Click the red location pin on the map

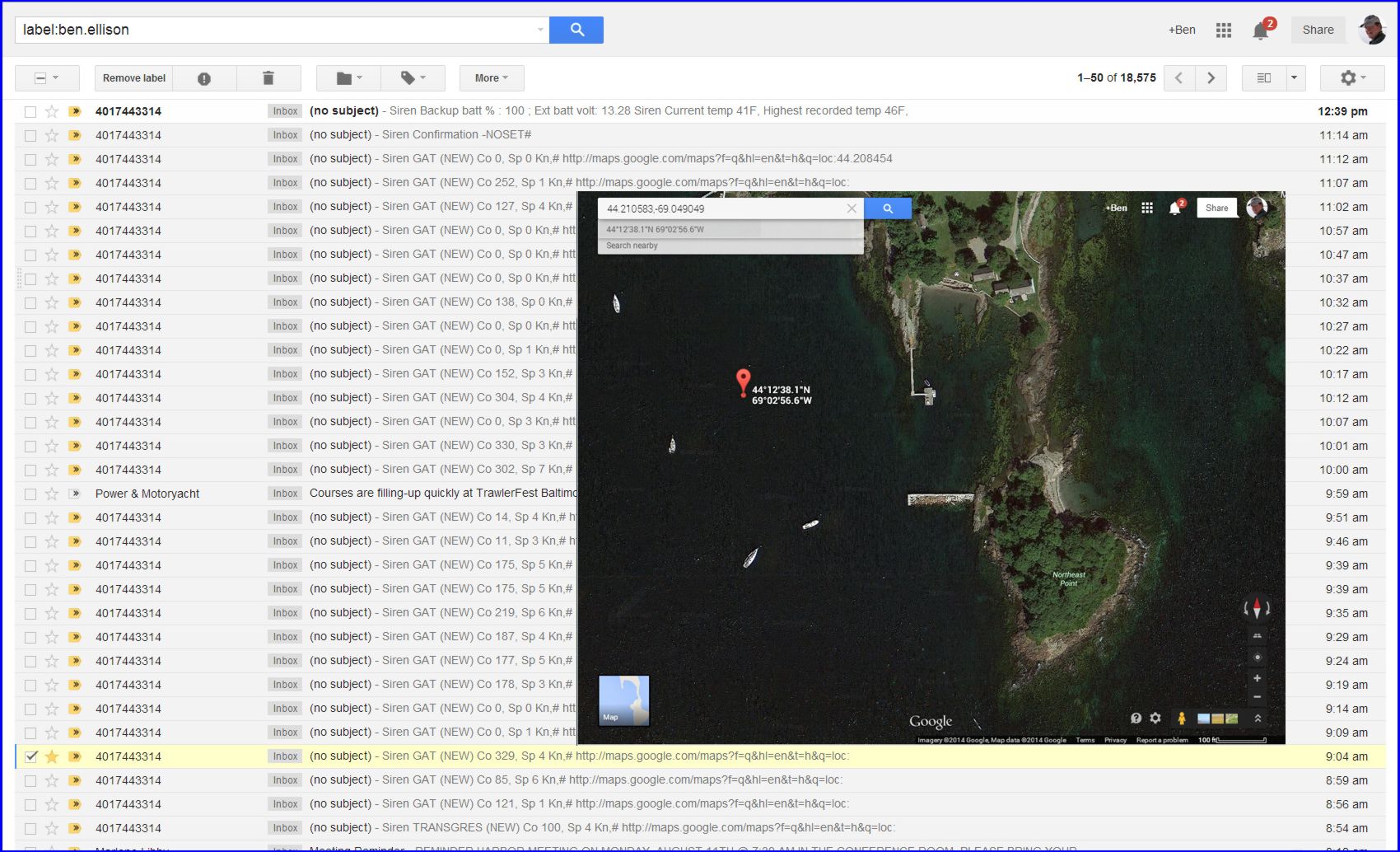pos(743,382)
